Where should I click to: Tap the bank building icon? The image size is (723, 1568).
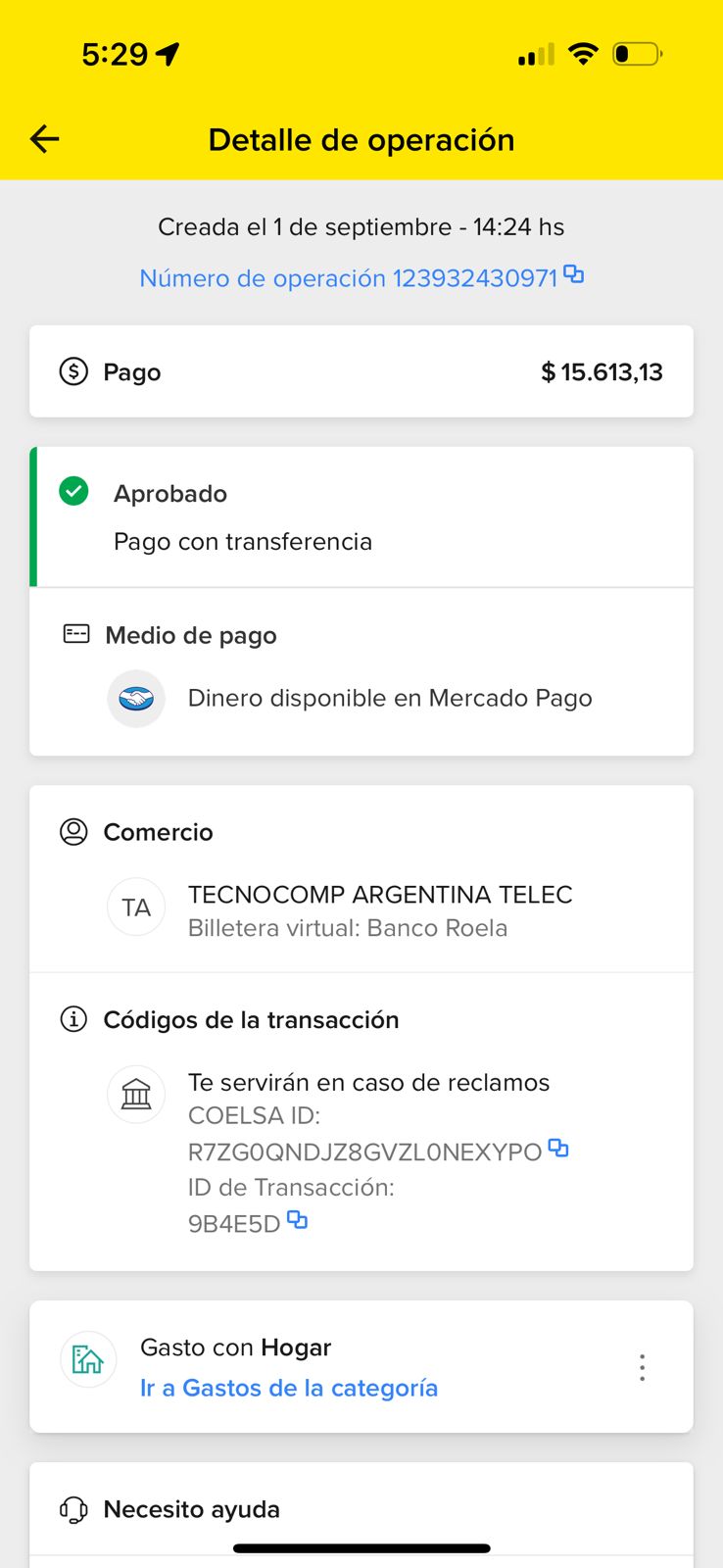[x=136, y=1094]
